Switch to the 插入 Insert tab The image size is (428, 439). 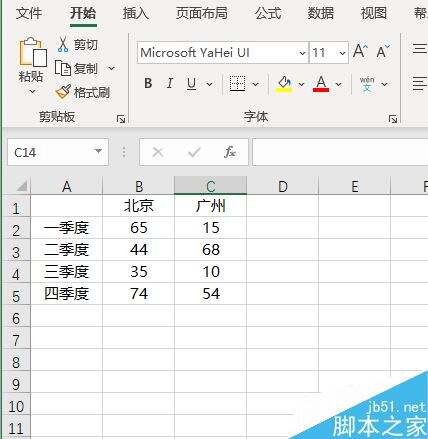[x=136, y=13]
